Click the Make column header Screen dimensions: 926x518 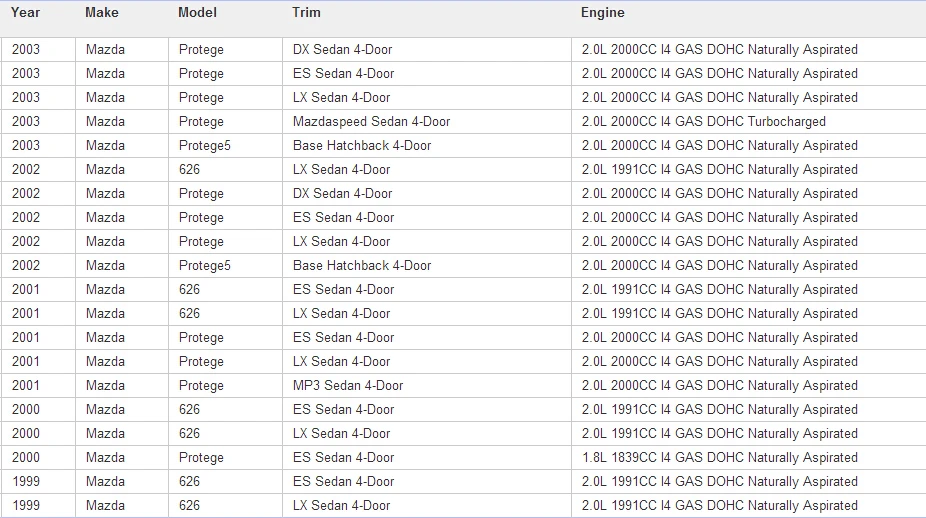[x=102, y=13]
